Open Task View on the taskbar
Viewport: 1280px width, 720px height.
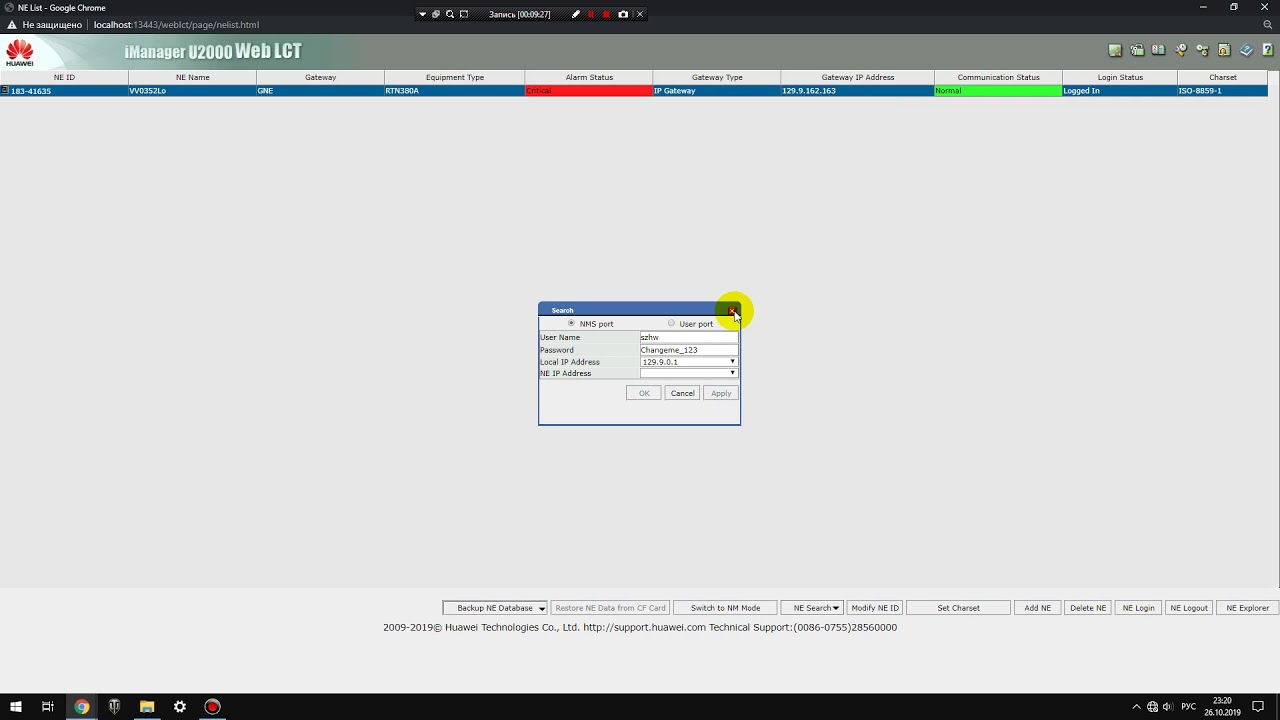[x=48, y=707]
